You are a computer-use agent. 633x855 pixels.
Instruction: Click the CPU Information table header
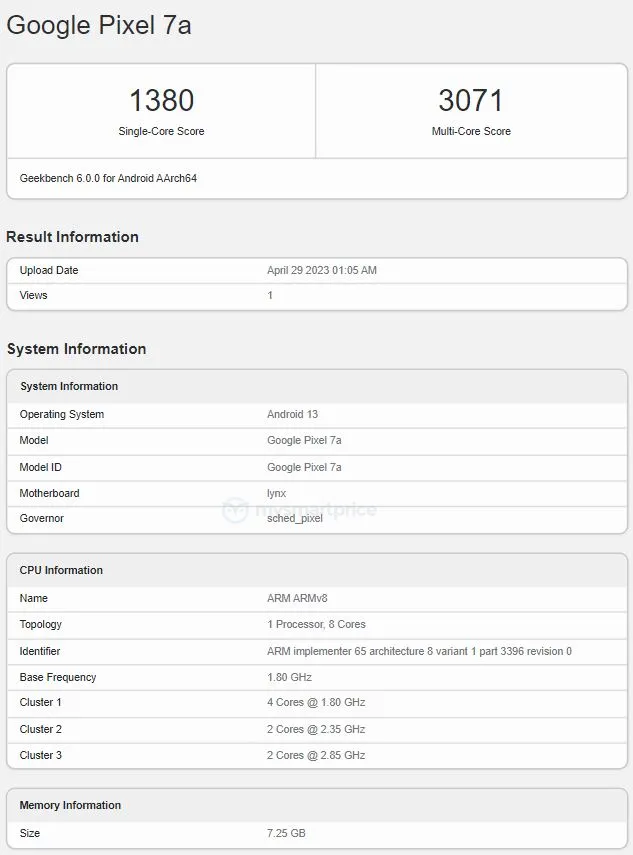click(61, 570)
